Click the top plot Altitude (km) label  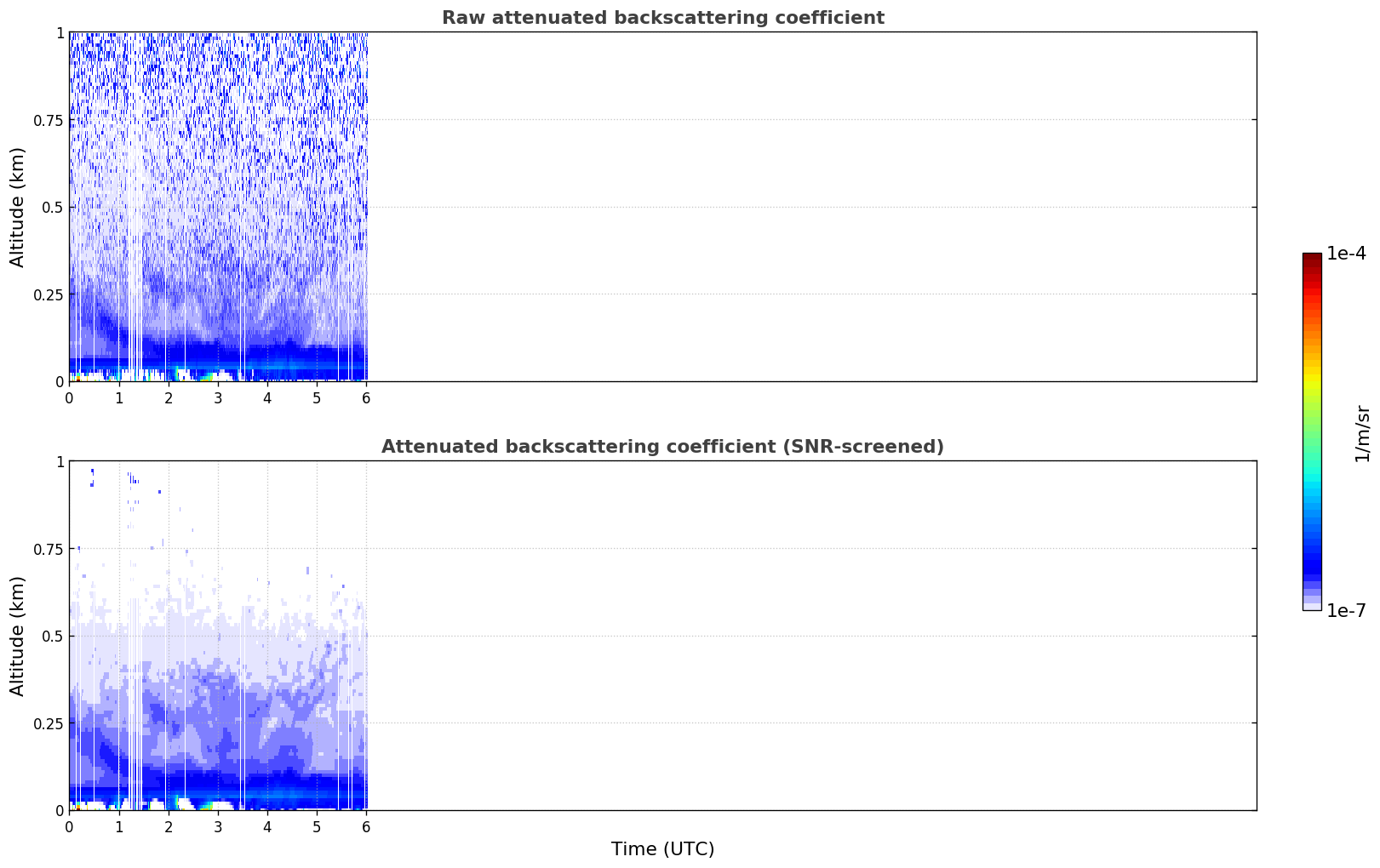pyautogui.click(x=18, y=207)
